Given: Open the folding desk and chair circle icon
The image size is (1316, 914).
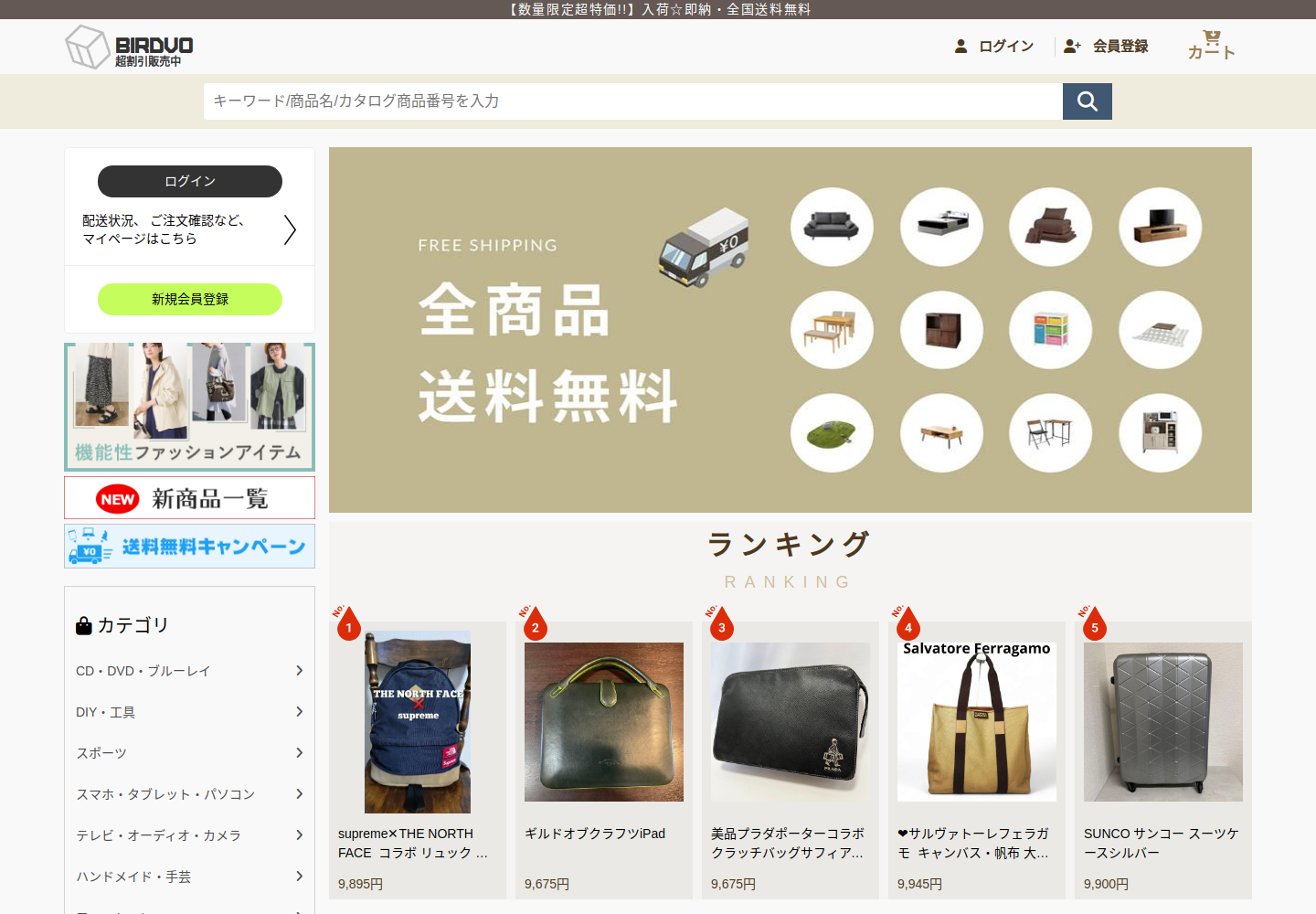Looking at the screenshot, I should [1051, 433].
